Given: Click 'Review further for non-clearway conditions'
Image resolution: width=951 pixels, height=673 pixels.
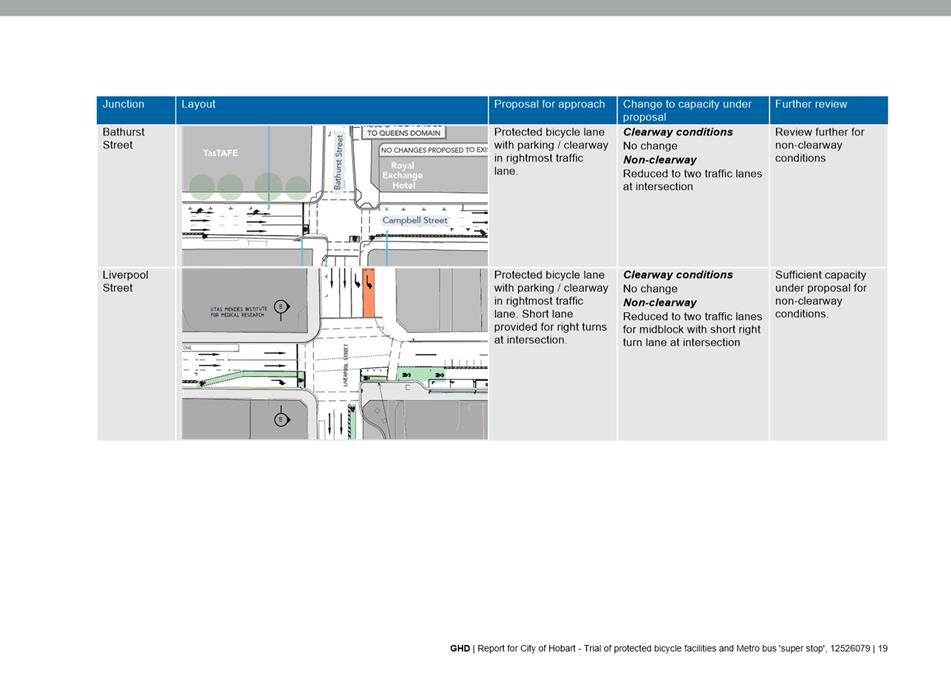Looking at the screenshot, I should pos(819,145).
